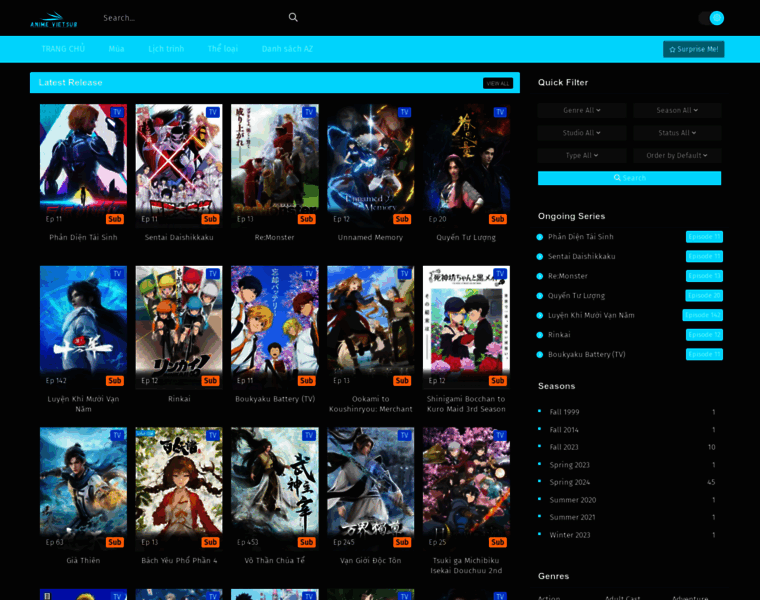Open Danh sách AZ menu item

pos(287,49)
